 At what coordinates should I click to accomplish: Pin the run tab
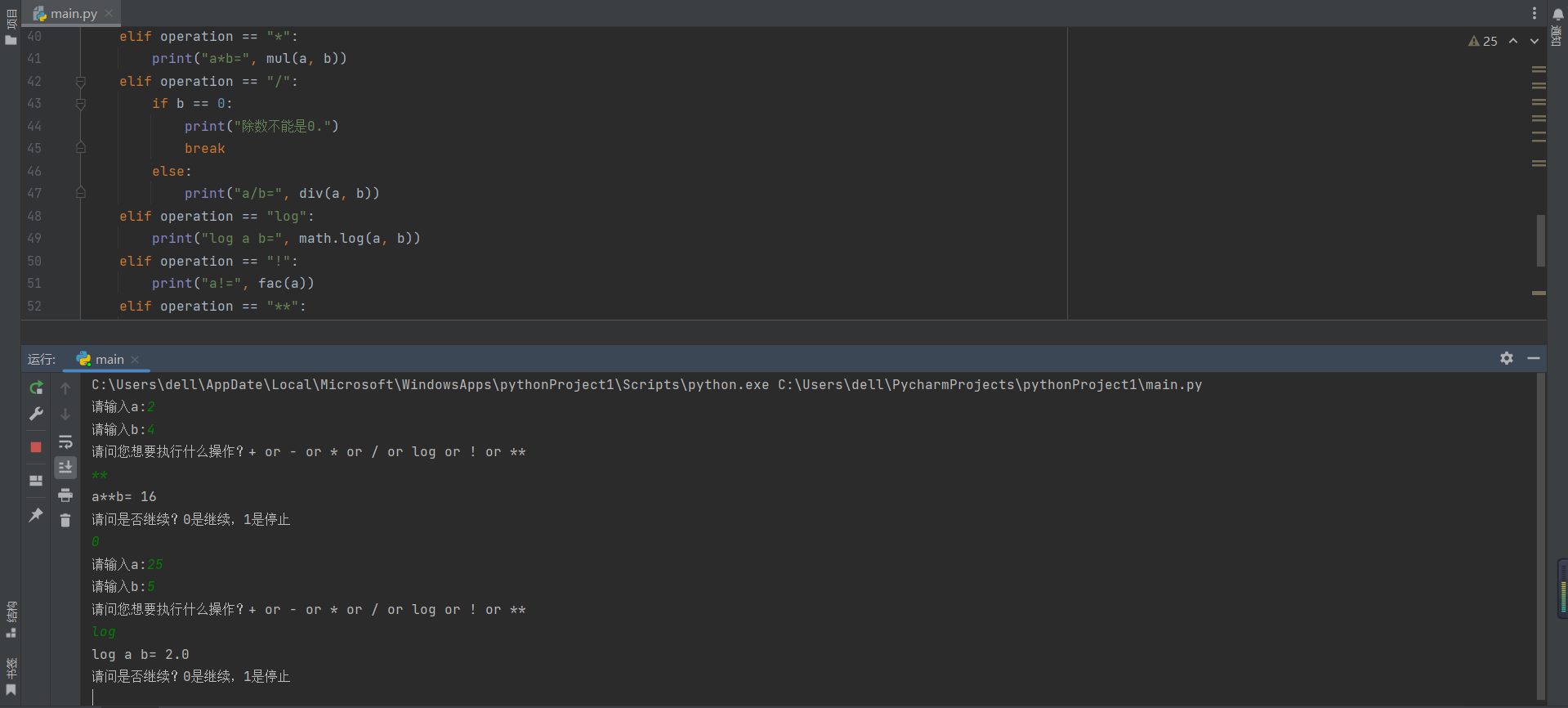pos(36,515)
